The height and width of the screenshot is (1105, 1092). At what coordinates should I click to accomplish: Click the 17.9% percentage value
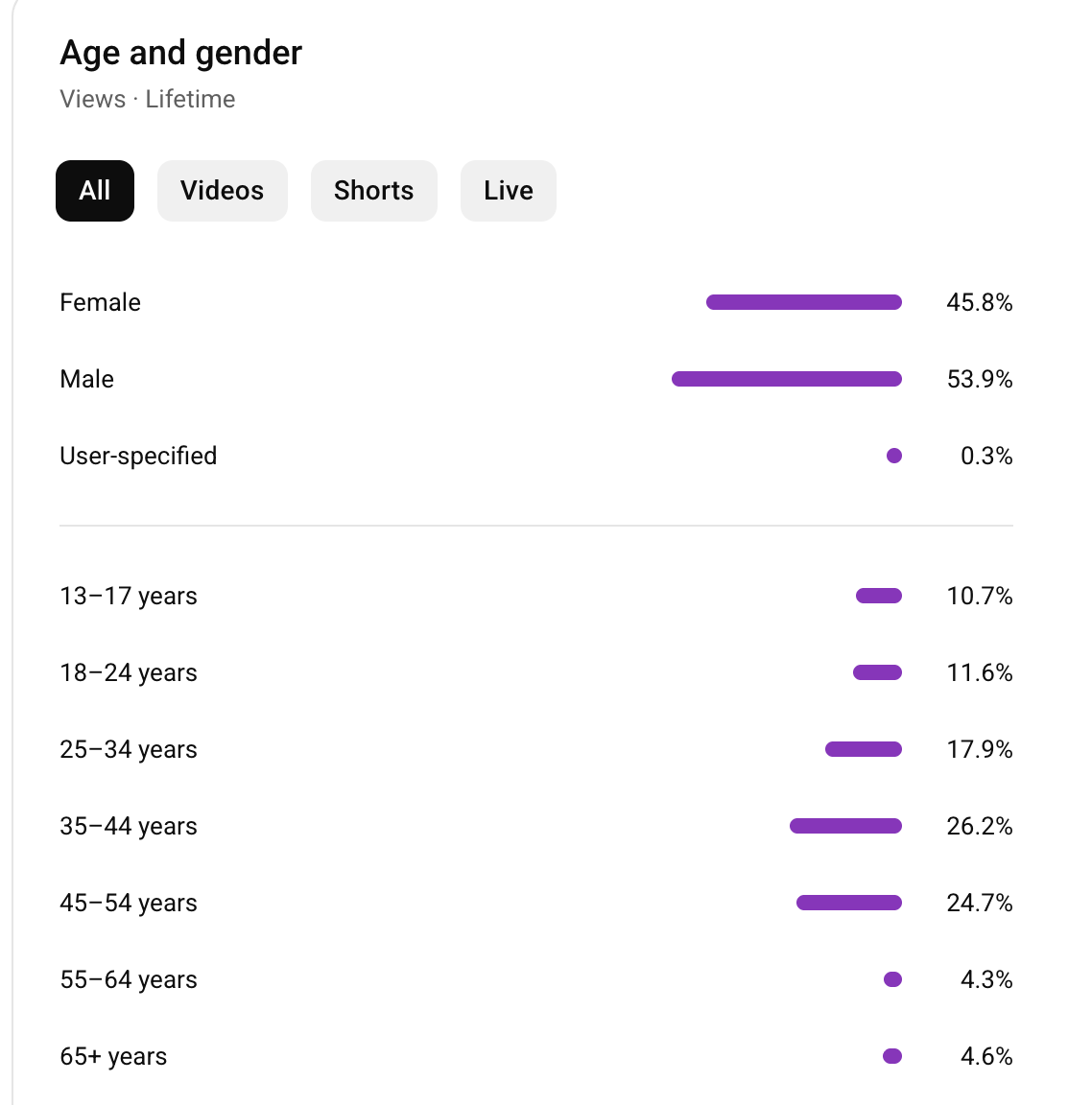pos(979,749)
